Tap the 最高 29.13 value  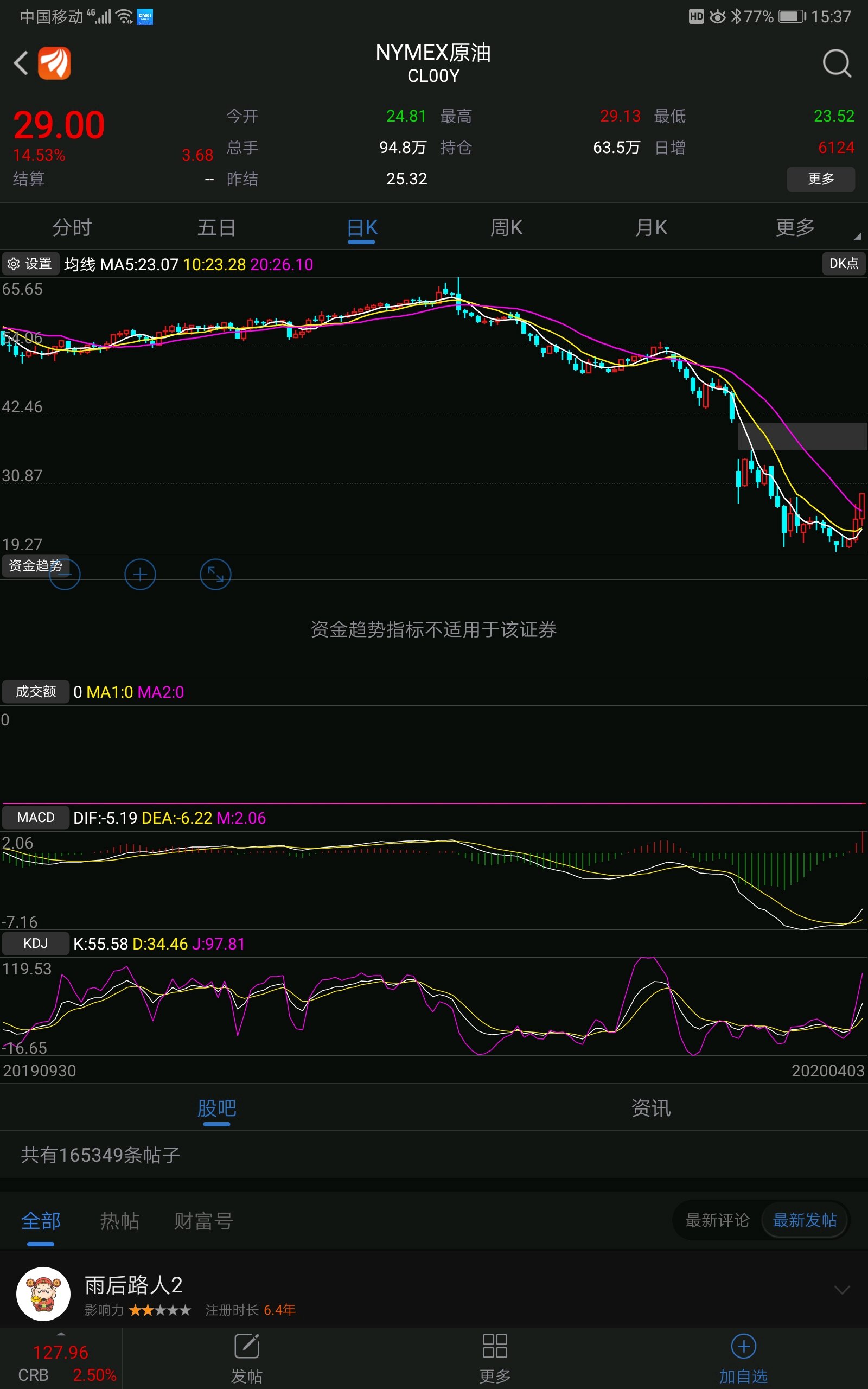pos(620,116)
